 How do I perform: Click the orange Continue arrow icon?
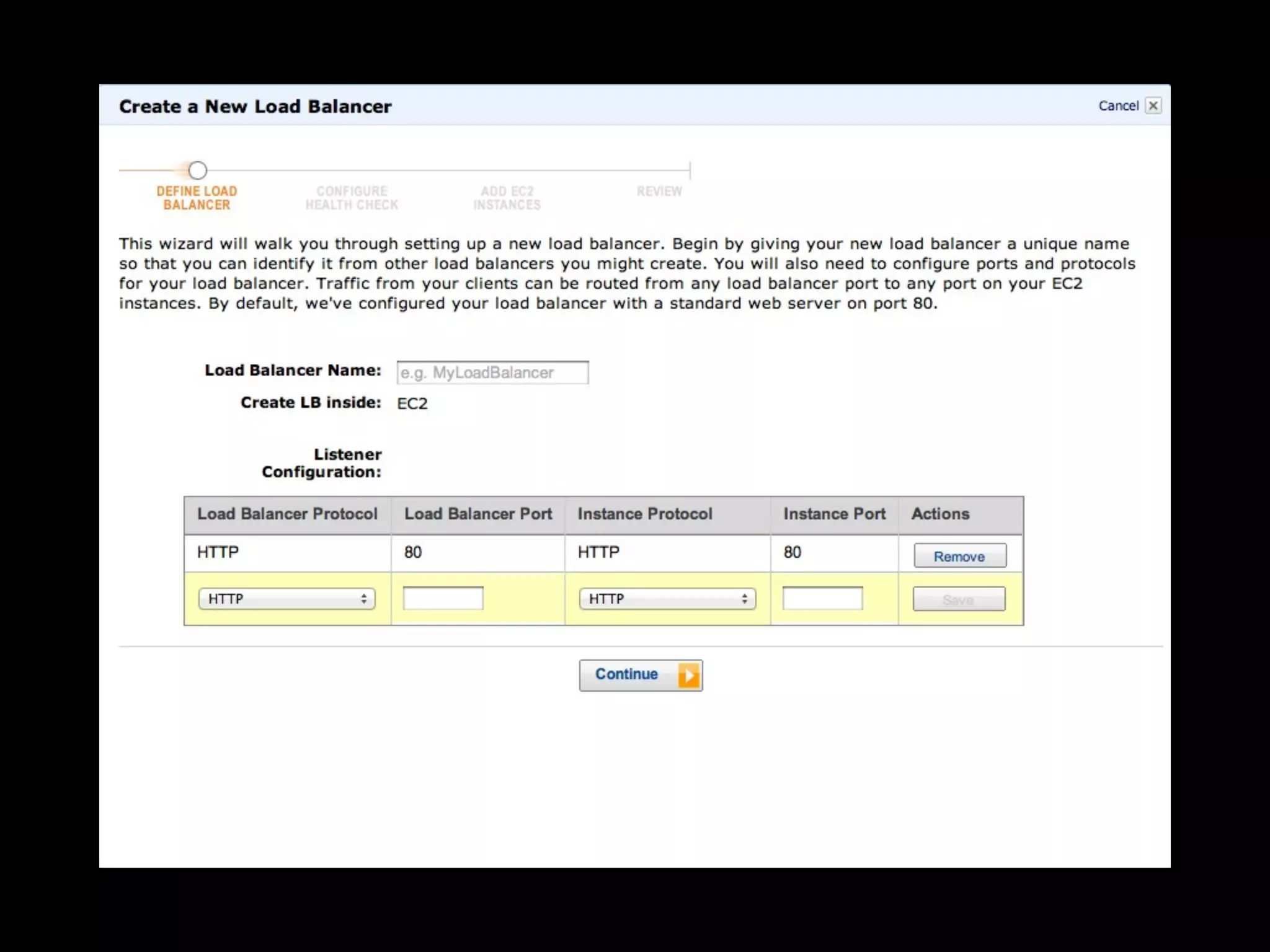(688, 675)
